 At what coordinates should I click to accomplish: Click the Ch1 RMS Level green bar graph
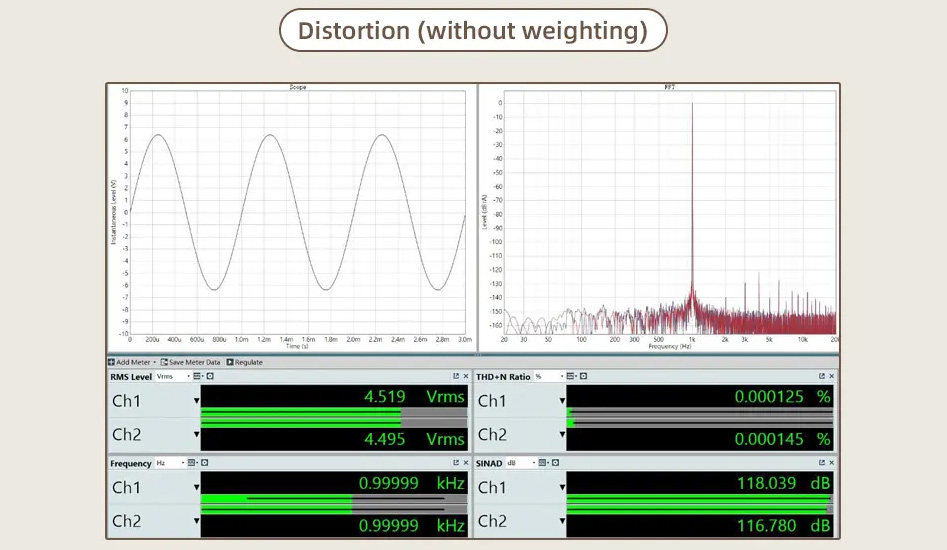click(334, 411)
